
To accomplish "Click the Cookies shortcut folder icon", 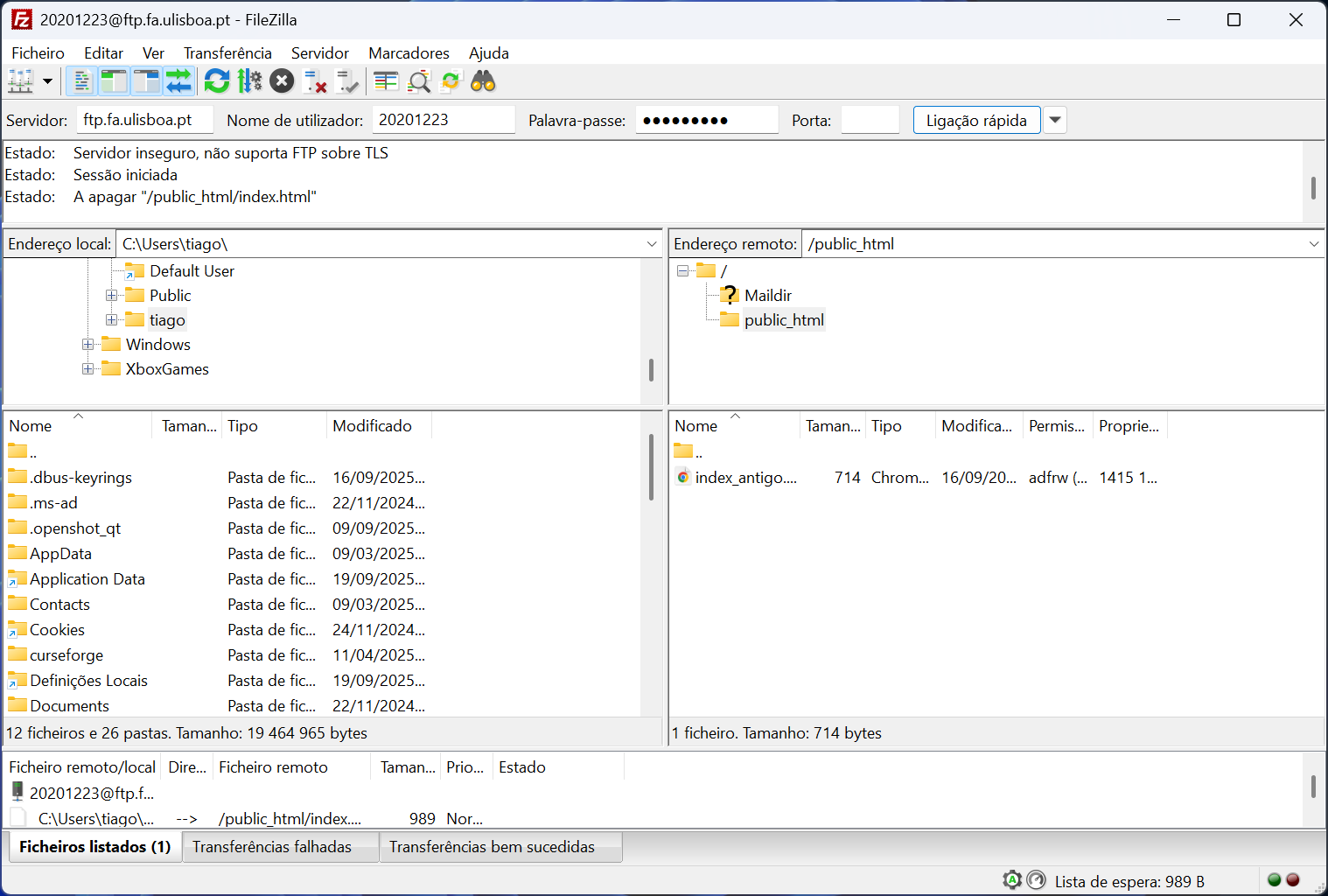I will click(x=17, y=629).
